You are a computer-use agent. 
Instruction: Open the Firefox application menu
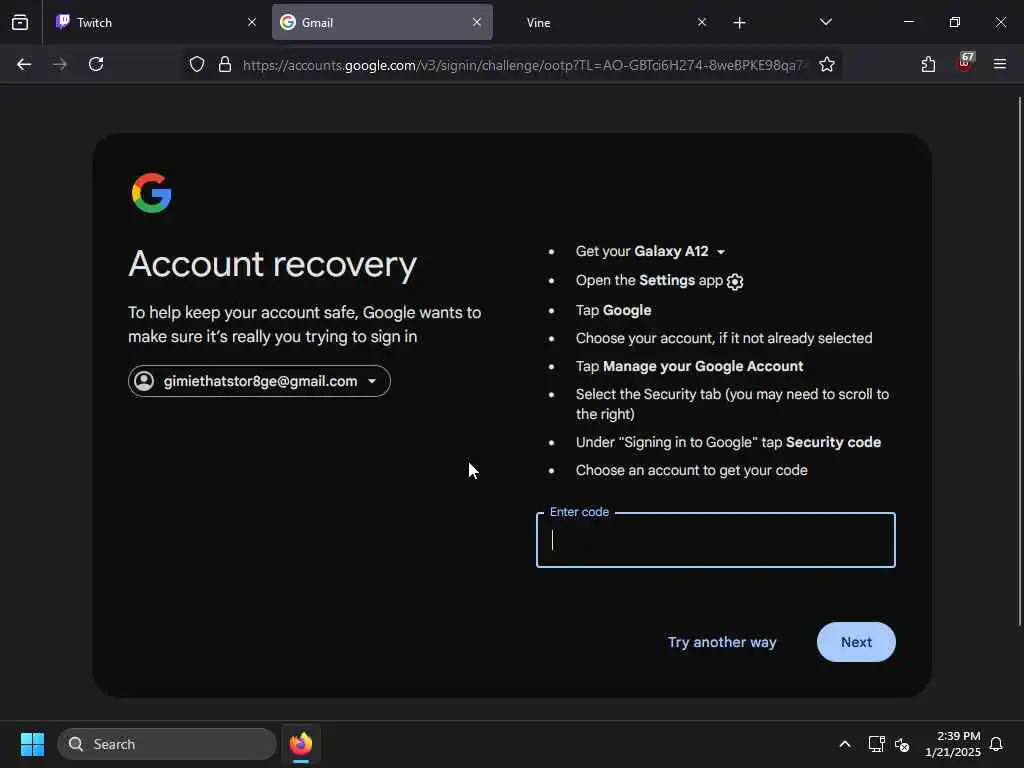[1000, 64]
